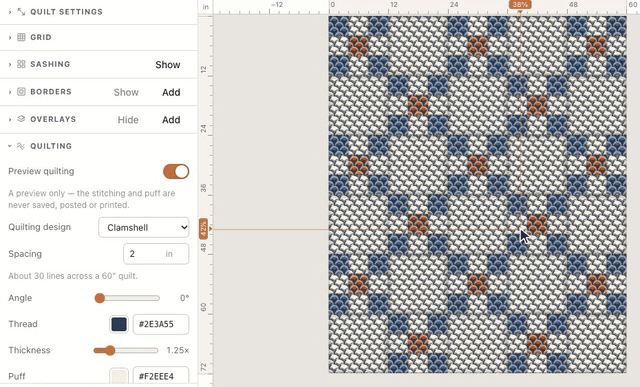
Task: Click the 'Quilting design' label
Action: pos(40,227)
